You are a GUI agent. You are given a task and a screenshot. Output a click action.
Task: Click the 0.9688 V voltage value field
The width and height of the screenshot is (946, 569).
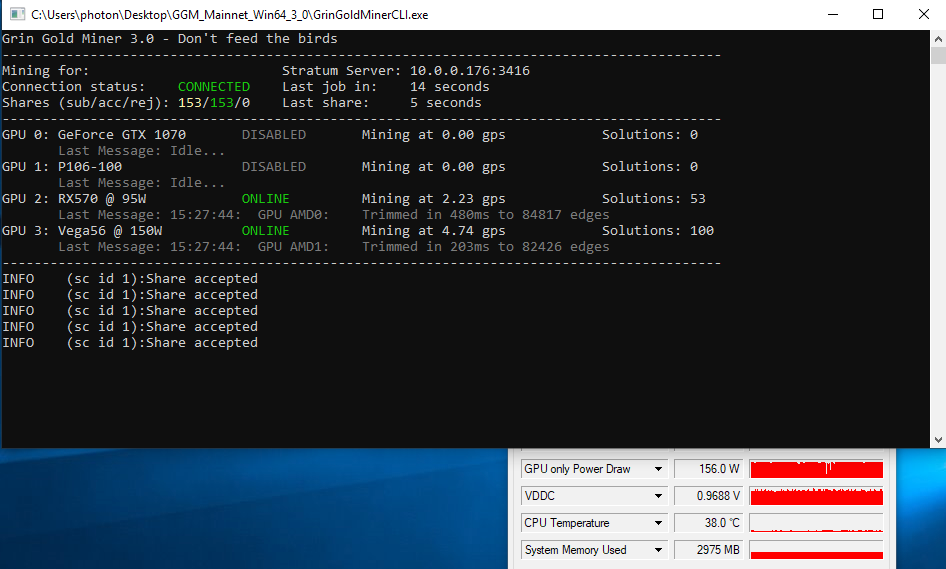[709, 496]
